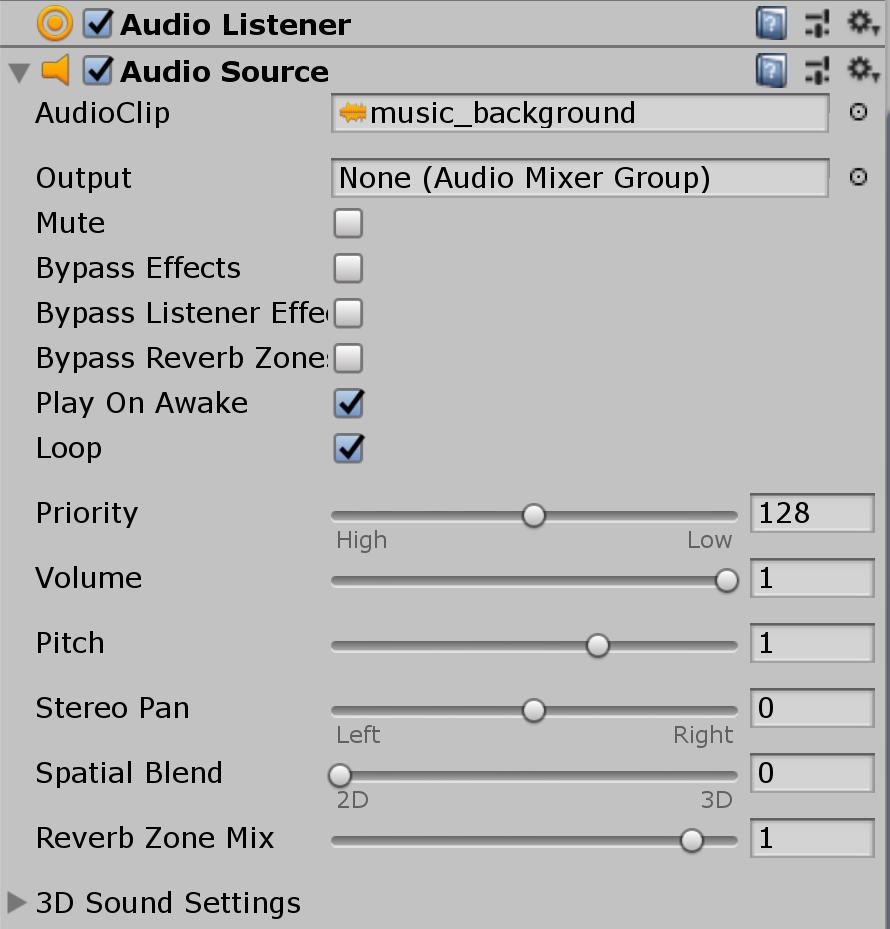This screenshot has width=890, height=929.
Task: Expand the 3D Sound Settings section
Action: pos(17,902)
